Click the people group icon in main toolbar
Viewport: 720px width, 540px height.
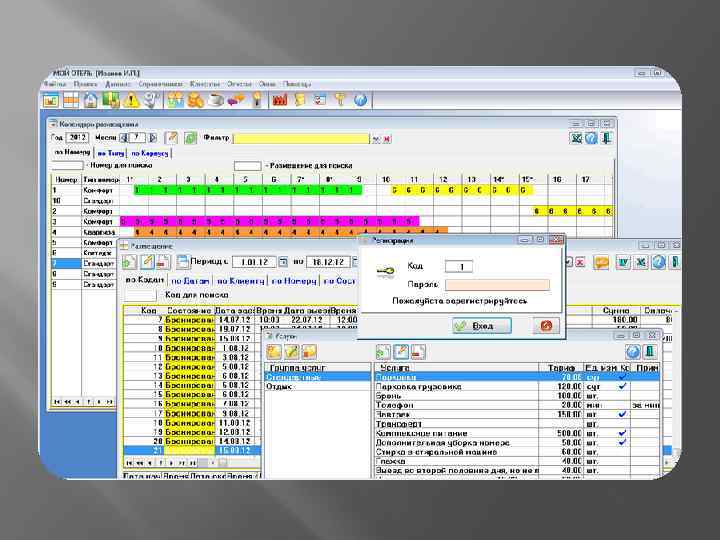(175, 100)
